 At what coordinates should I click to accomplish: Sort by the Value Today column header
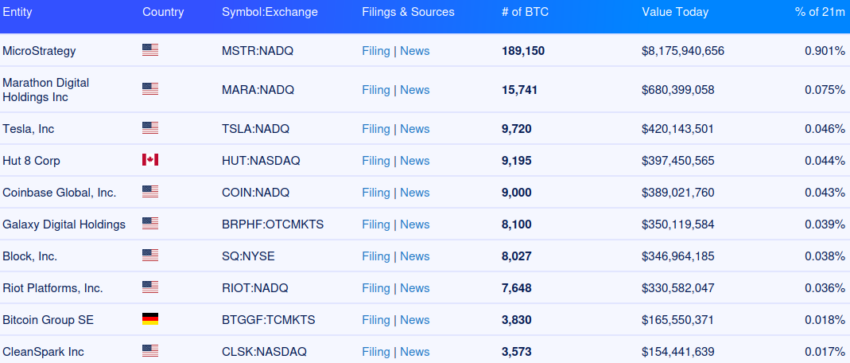coord(675,12)
